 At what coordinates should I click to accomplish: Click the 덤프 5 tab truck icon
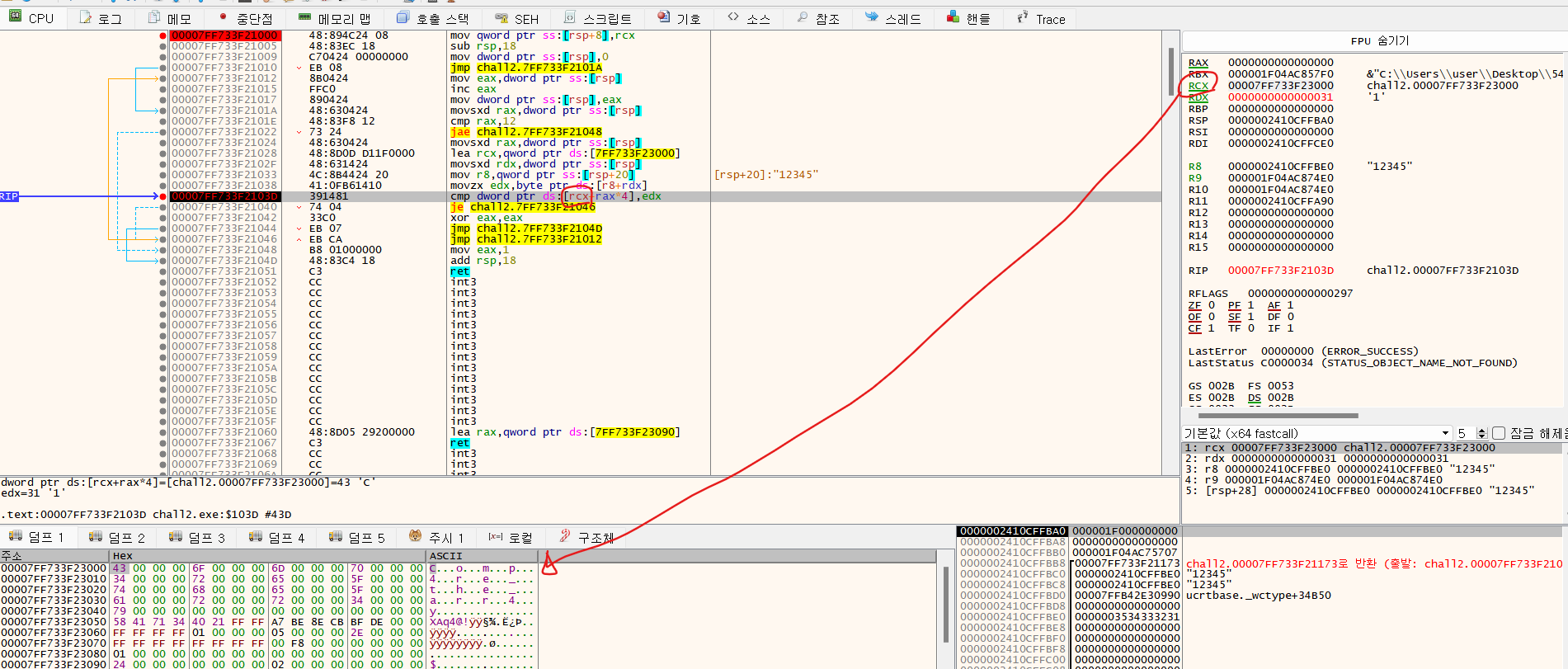(336, 536)
